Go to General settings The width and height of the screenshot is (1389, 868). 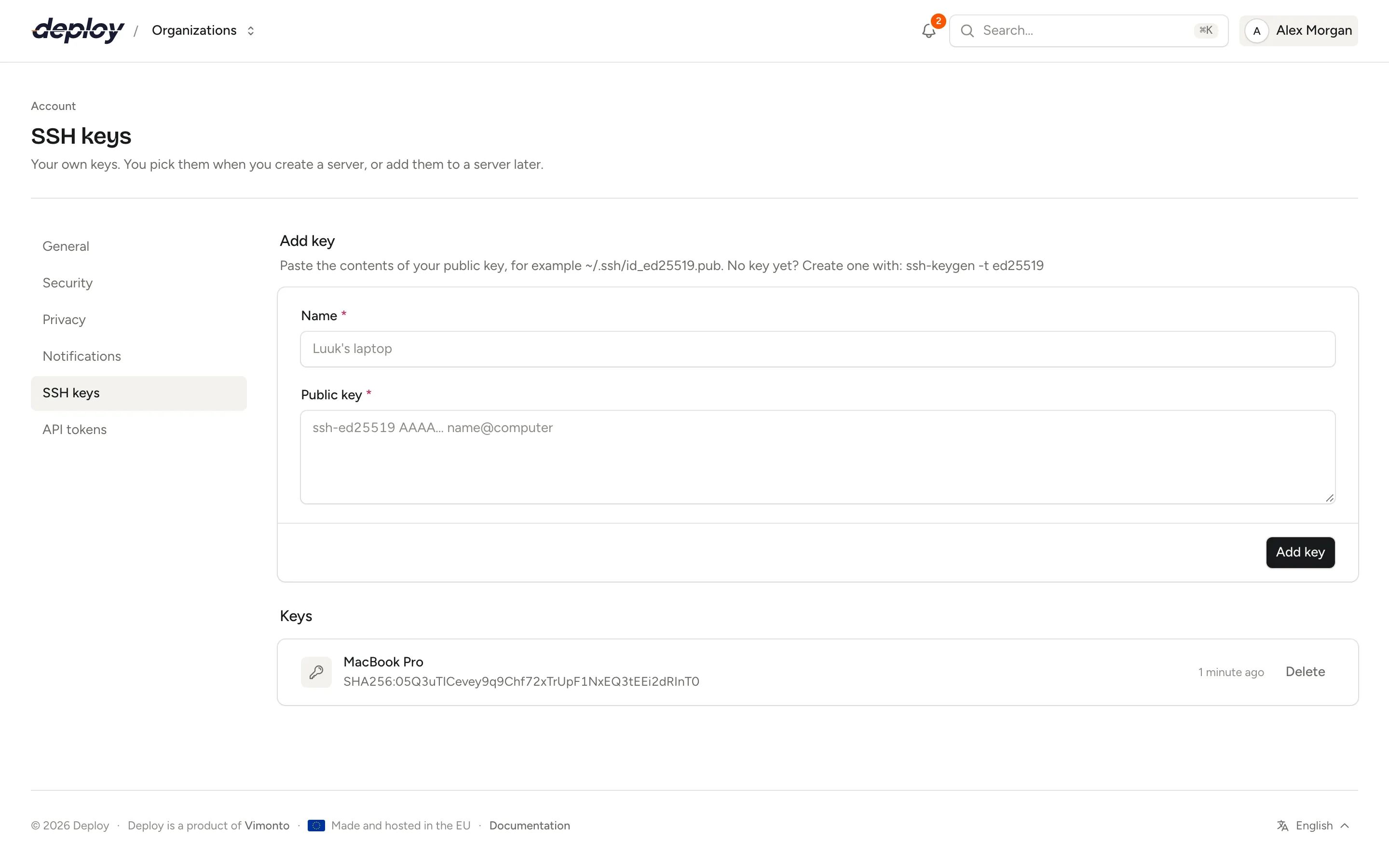point(139,246)
